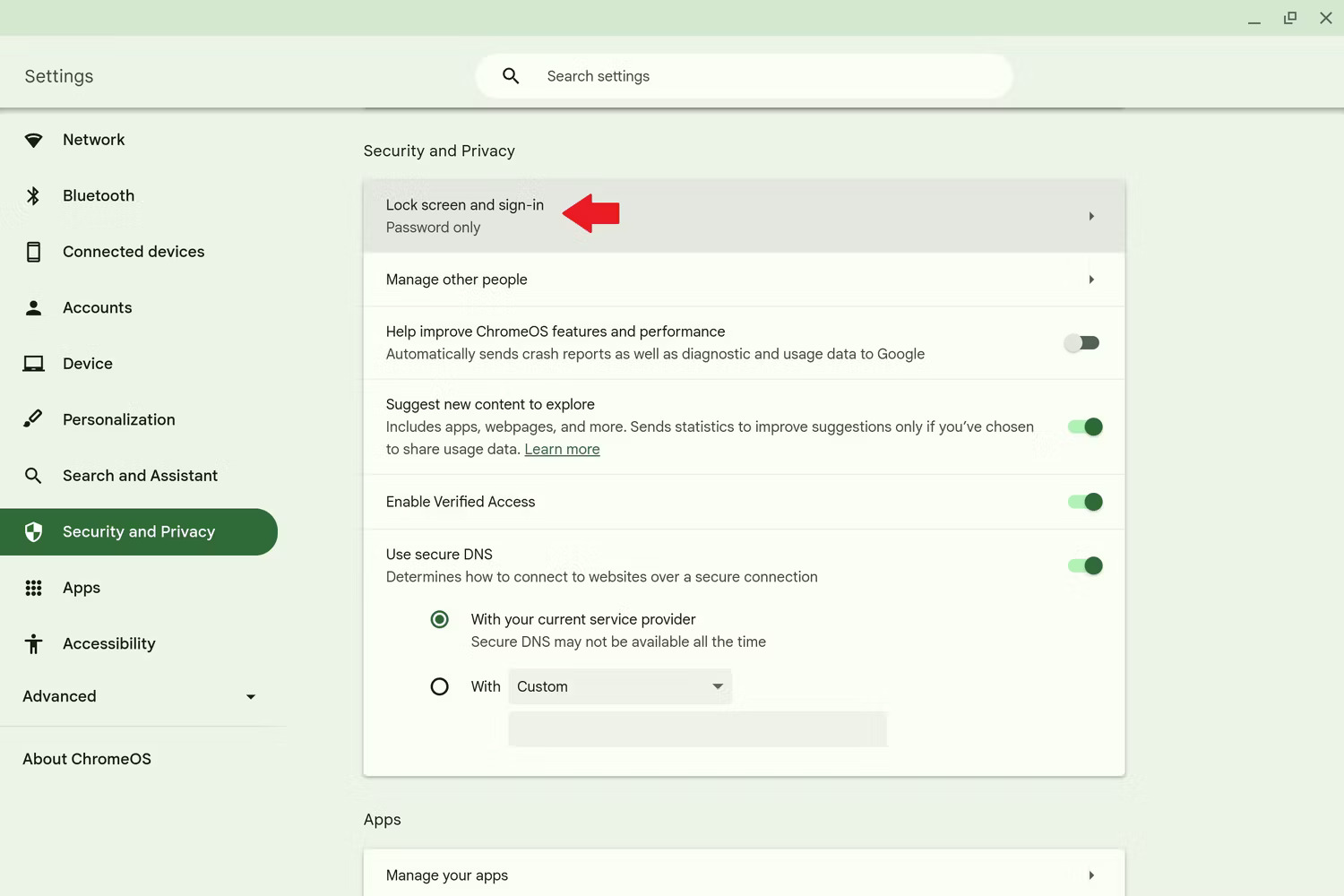The width and height of the screenshot is (1344, 896).
Task: Select the Device laptop icon
Action: tap(33, 364)
